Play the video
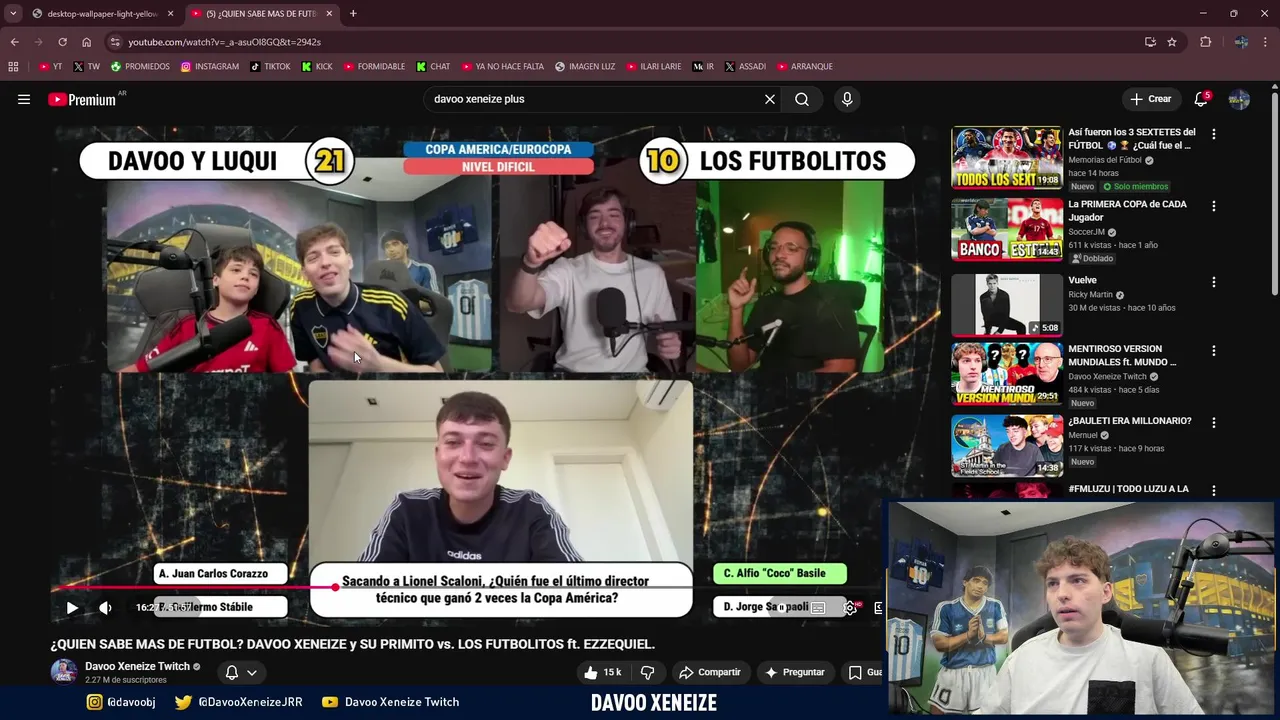This screenshot has height=720, width=1280. 72,607
